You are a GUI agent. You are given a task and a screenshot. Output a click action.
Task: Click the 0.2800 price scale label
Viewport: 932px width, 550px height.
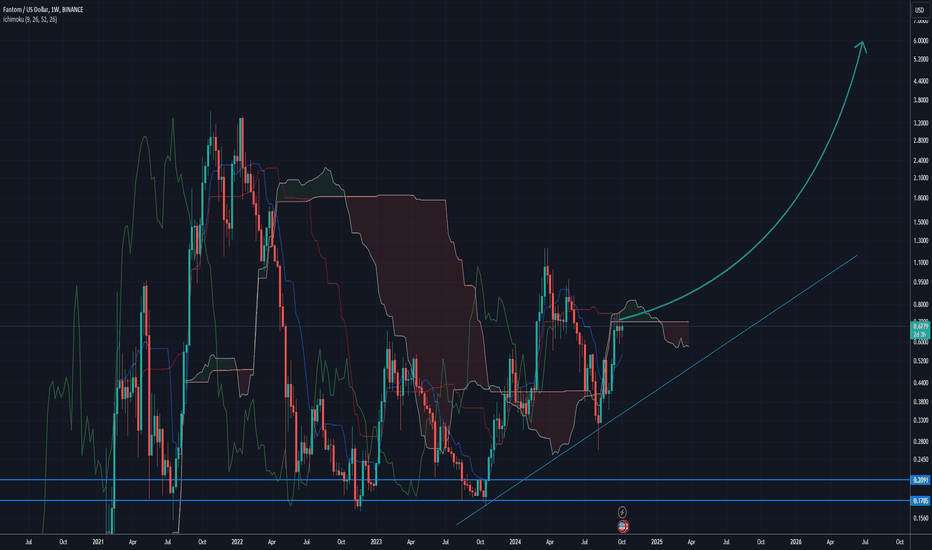(x=921, y=442)
